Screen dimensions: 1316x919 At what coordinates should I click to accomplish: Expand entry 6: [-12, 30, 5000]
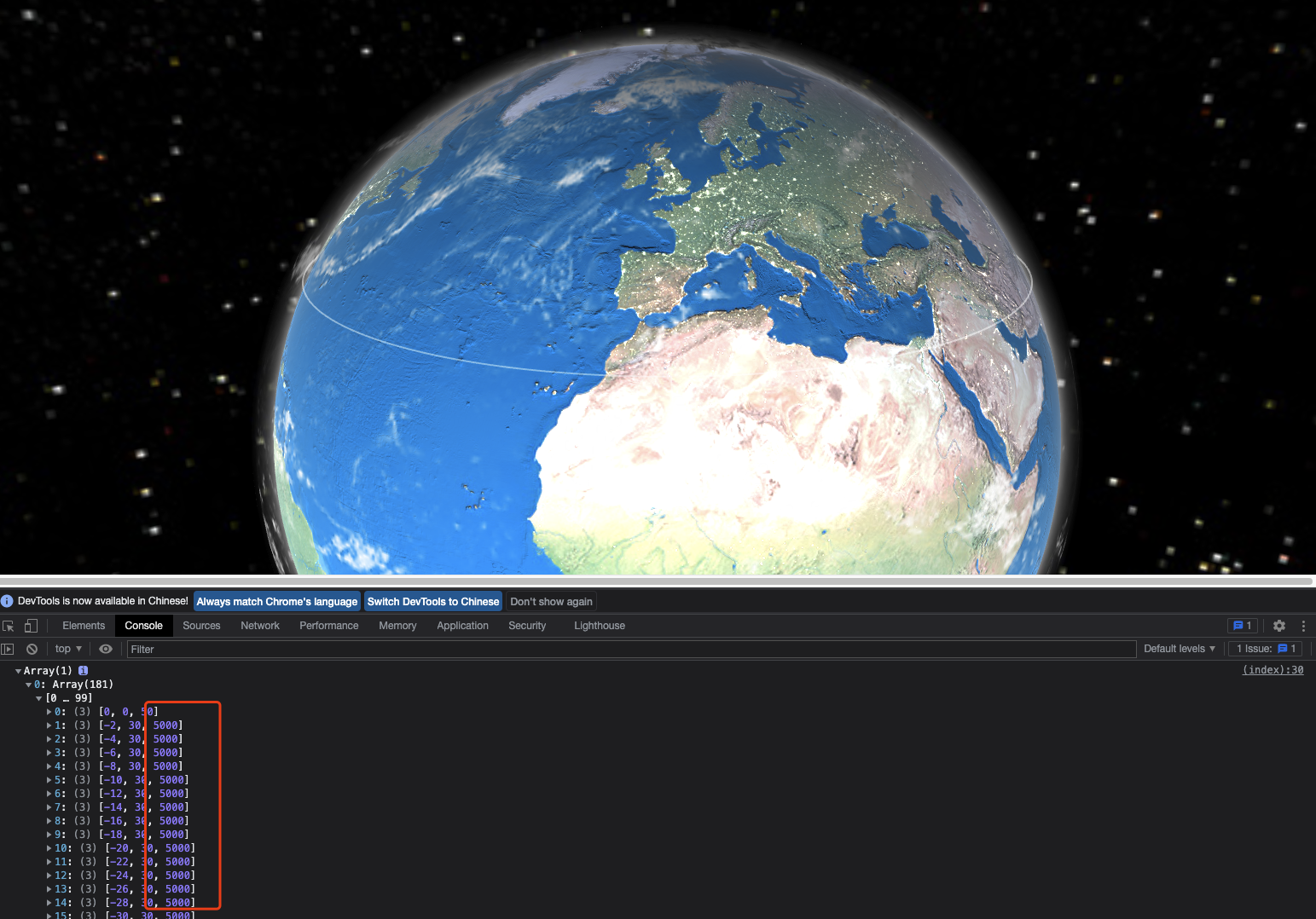49,794
